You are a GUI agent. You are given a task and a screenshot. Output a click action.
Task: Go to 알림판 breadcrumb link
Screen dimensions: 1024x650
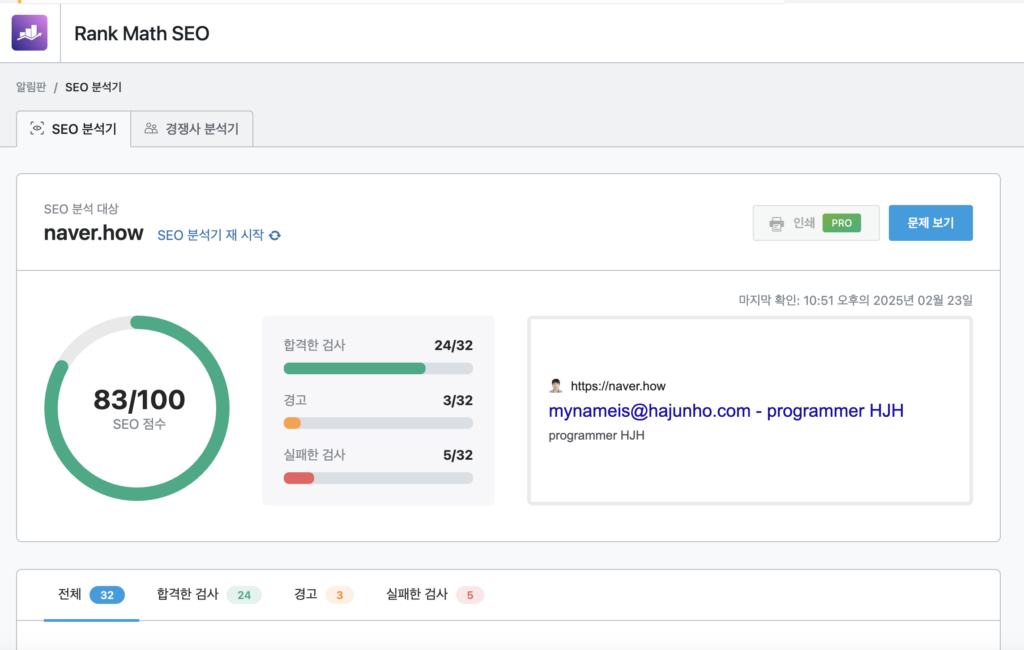point(31,87)
